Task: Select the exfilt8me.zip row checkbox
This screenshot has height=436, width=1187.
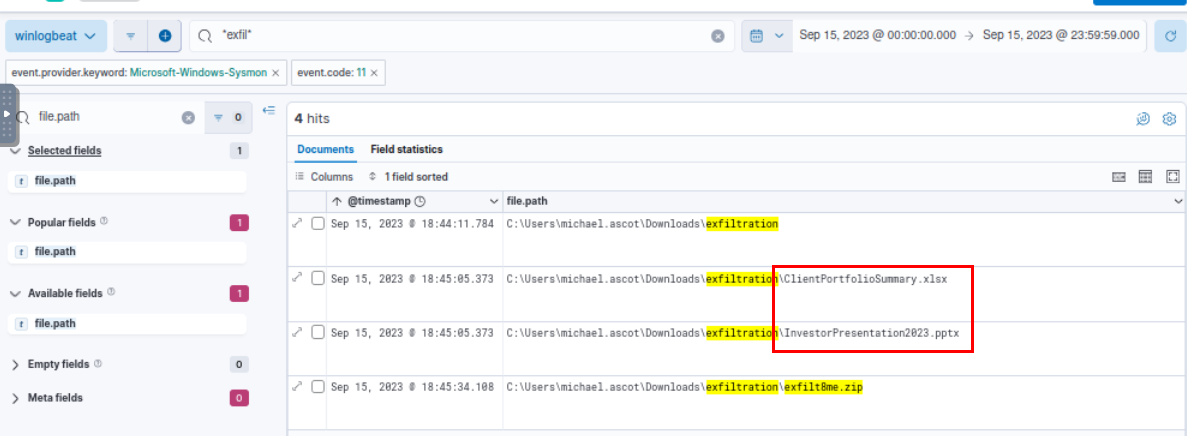Action: pyautogui.click(x=318, y=386)
